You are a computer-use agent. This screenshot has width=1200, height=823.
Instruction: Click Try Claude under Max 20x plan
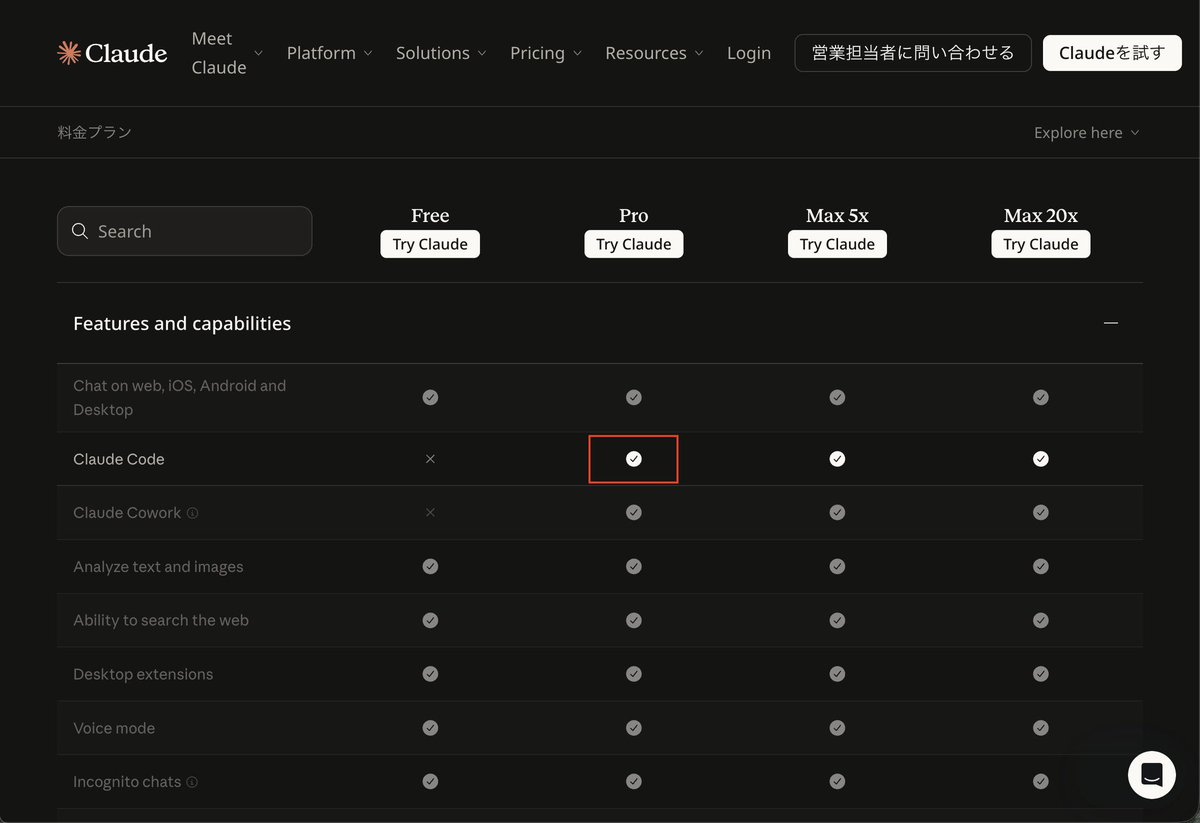coord(1041,244)
